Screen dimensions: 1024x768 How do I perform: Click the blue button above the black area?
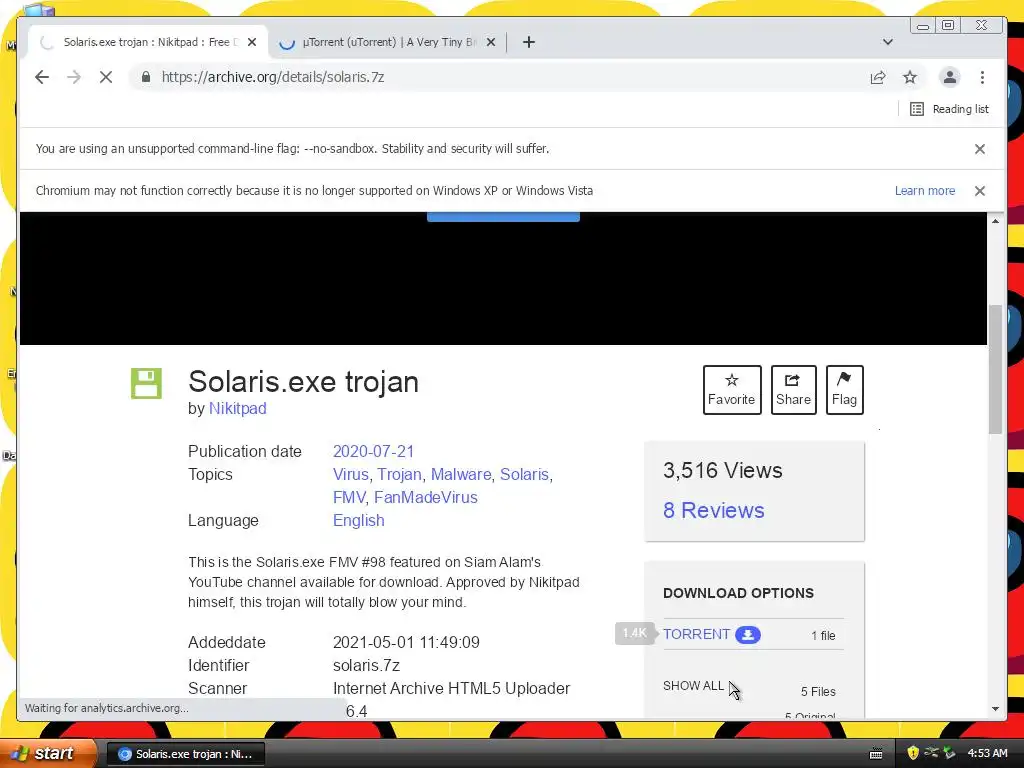click(x=503, y=217)
